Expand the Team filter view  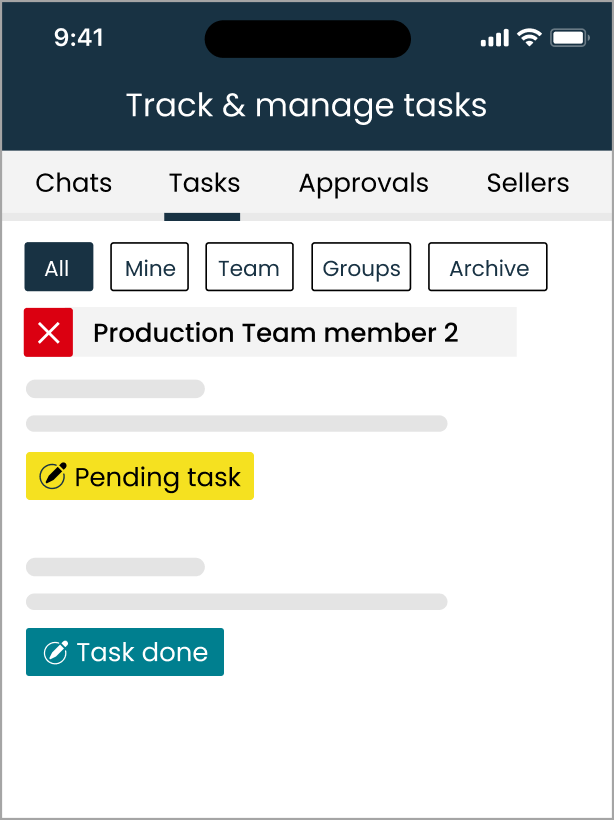coord(249,267)
